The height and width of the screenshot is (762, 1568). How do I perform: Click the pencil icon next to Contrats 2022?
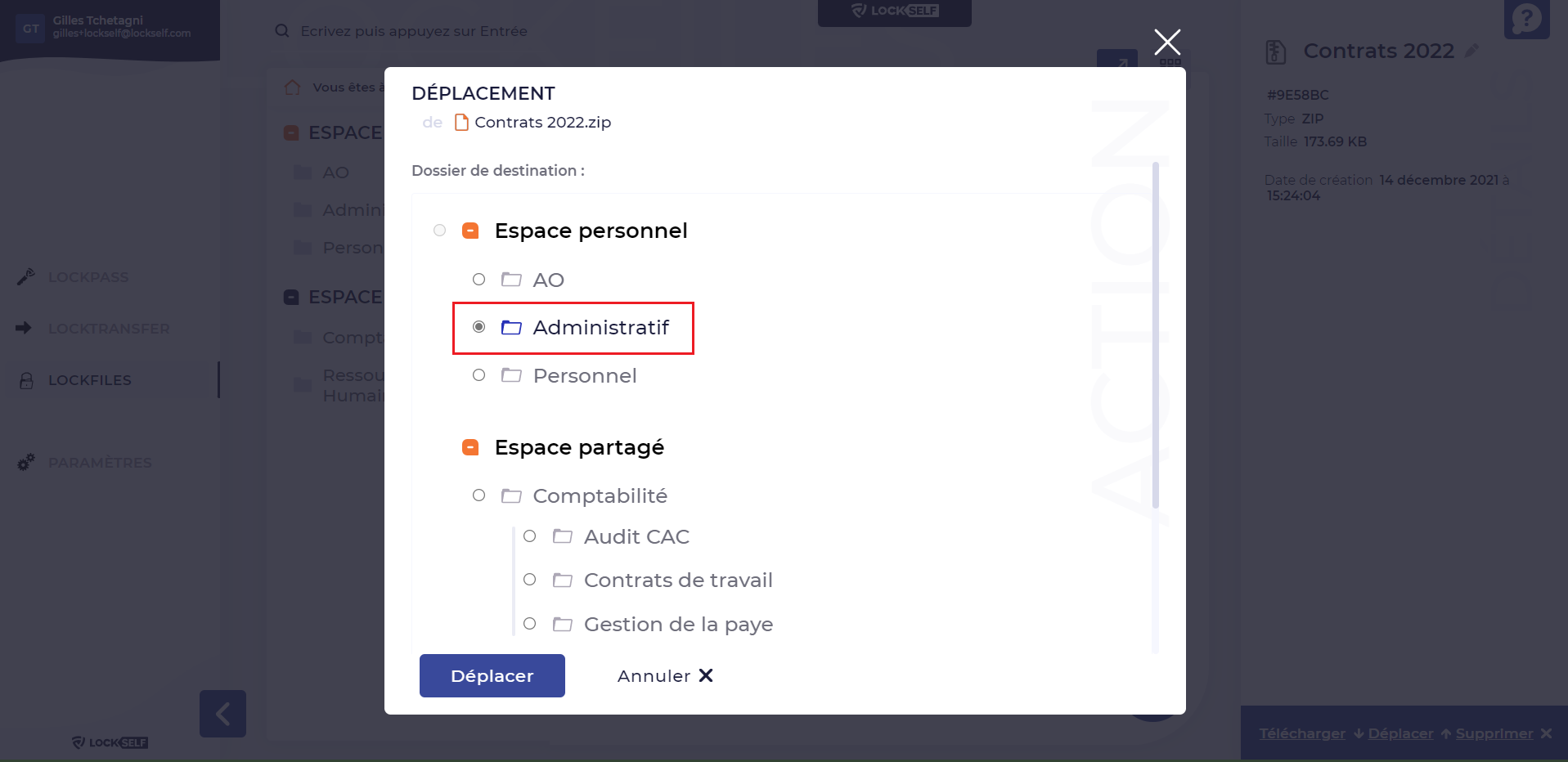pos(1471,51)
